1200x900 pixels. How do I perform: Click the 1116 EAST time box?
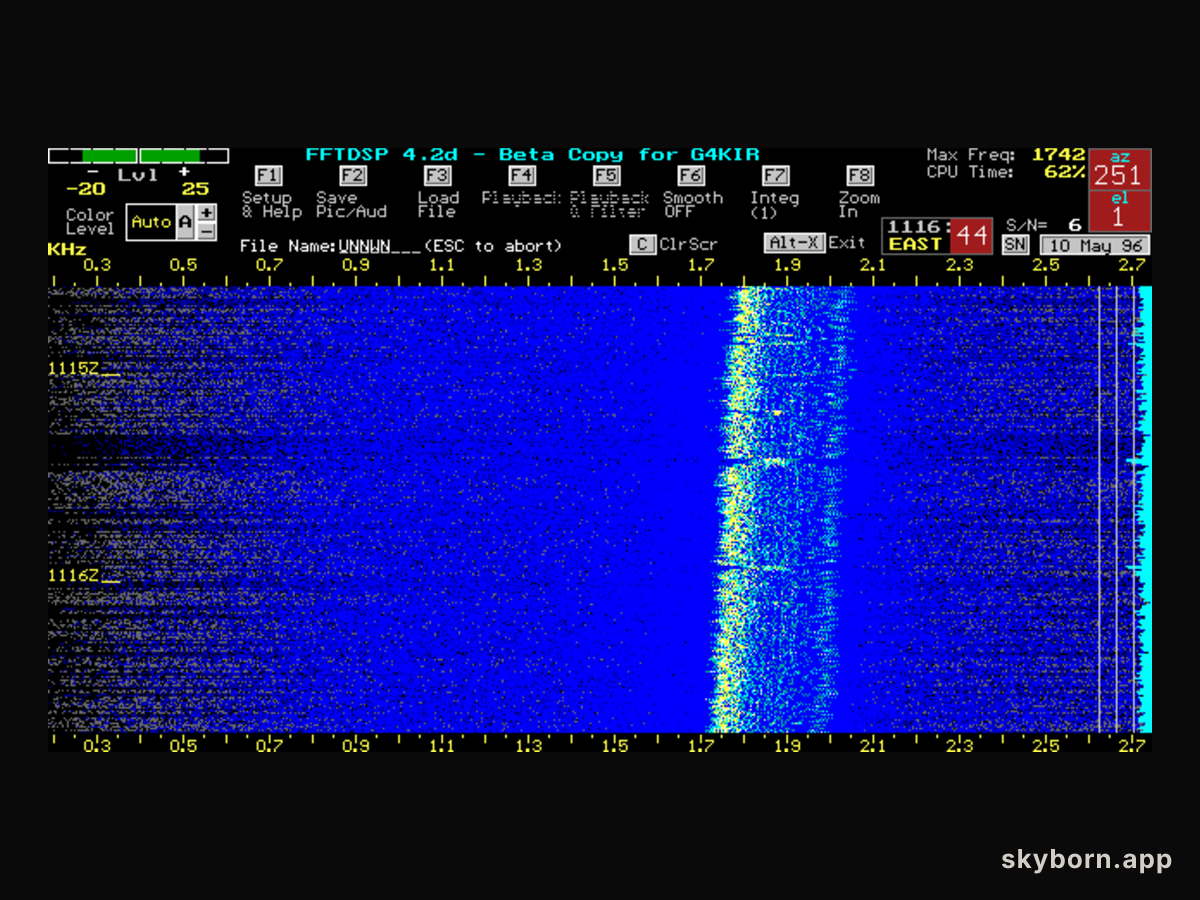[x=915, y=236]
